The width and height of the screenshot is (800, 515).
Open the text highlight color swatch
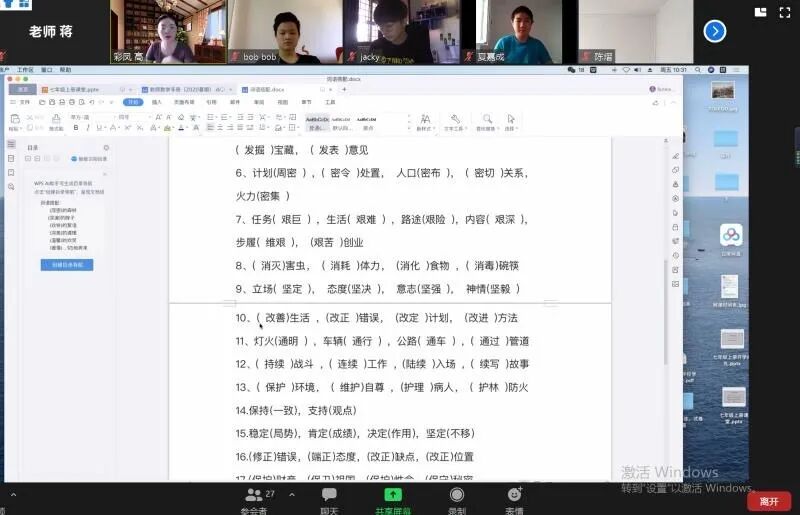pyautogui.click(x=167, y=128)
